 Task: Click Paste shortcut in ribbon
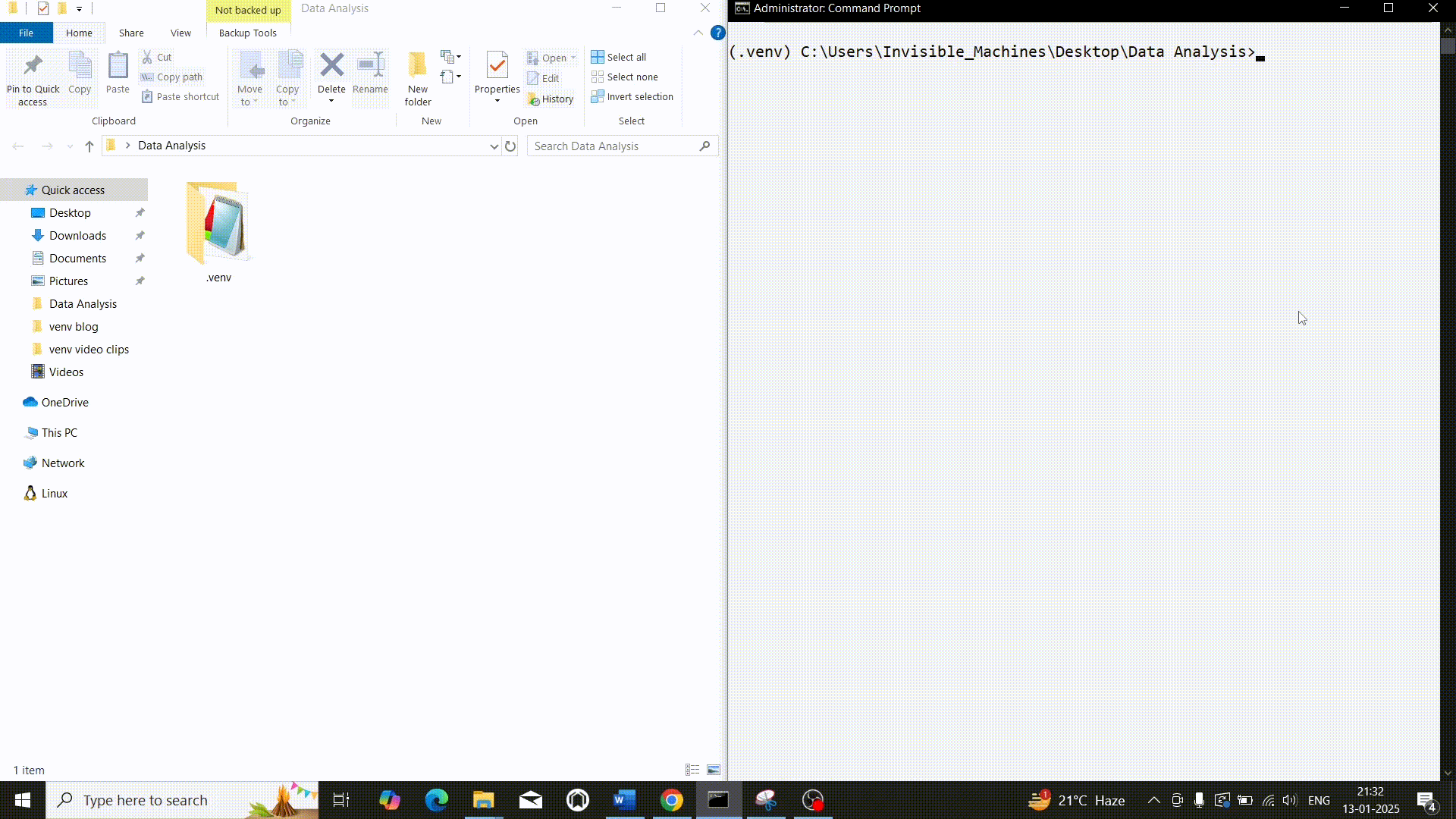click(x=180, y=96)
